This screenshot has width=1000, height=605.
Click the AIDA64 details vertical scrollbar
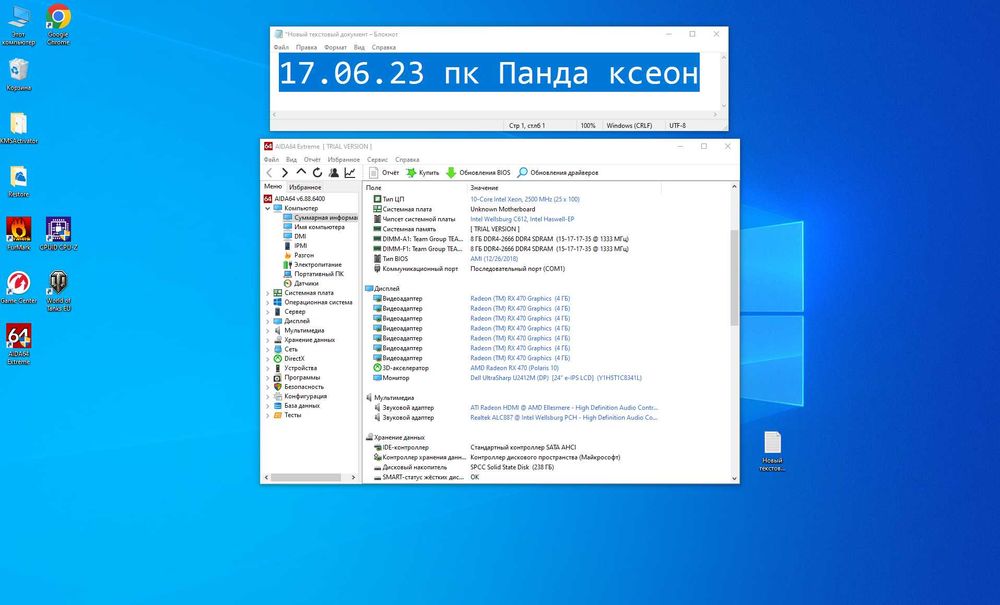point(734,278)
